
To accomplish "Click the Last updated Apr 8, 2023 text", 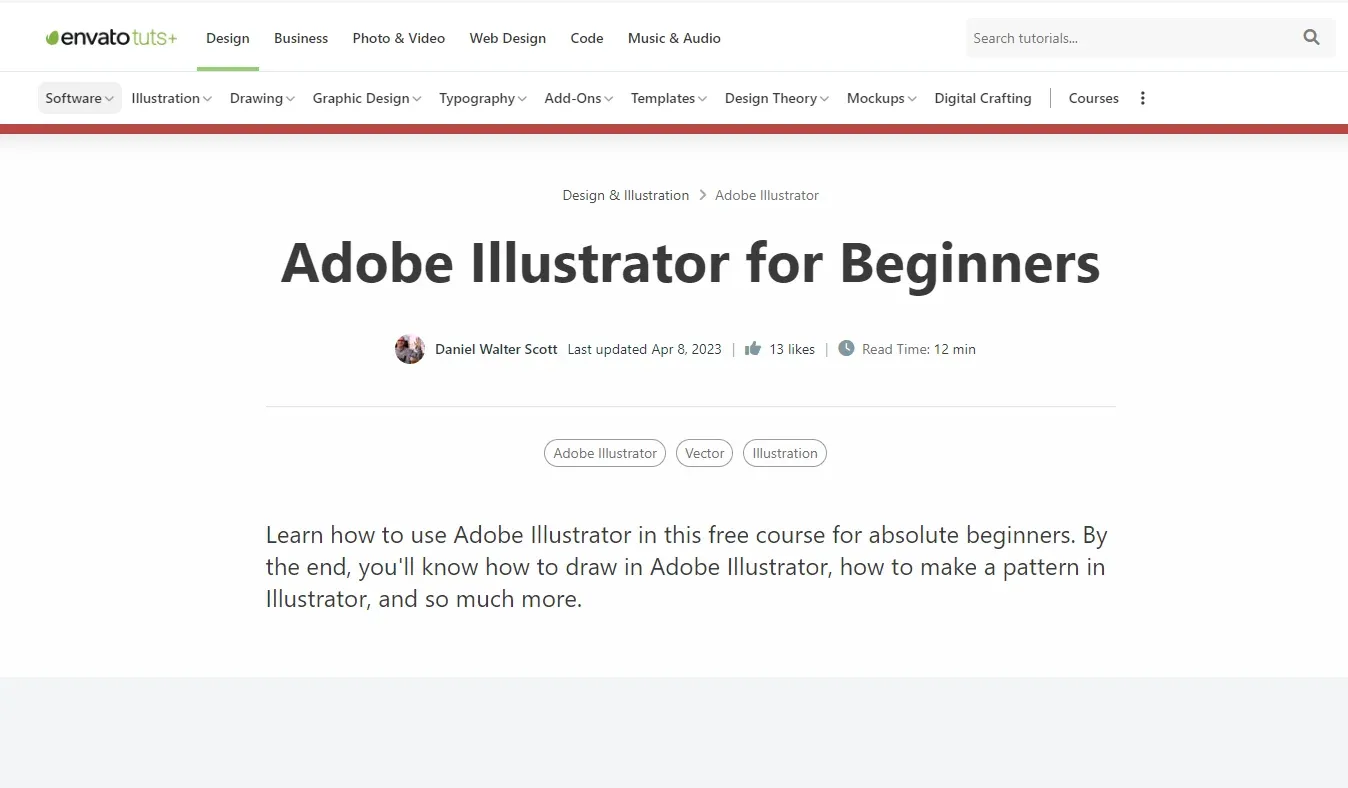I will [x=644, y=349].
